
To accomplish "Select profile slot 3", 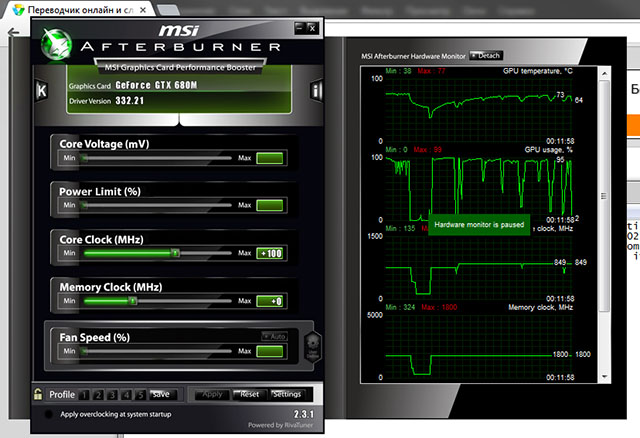I will pyautogui.click(x=112, y=395).
